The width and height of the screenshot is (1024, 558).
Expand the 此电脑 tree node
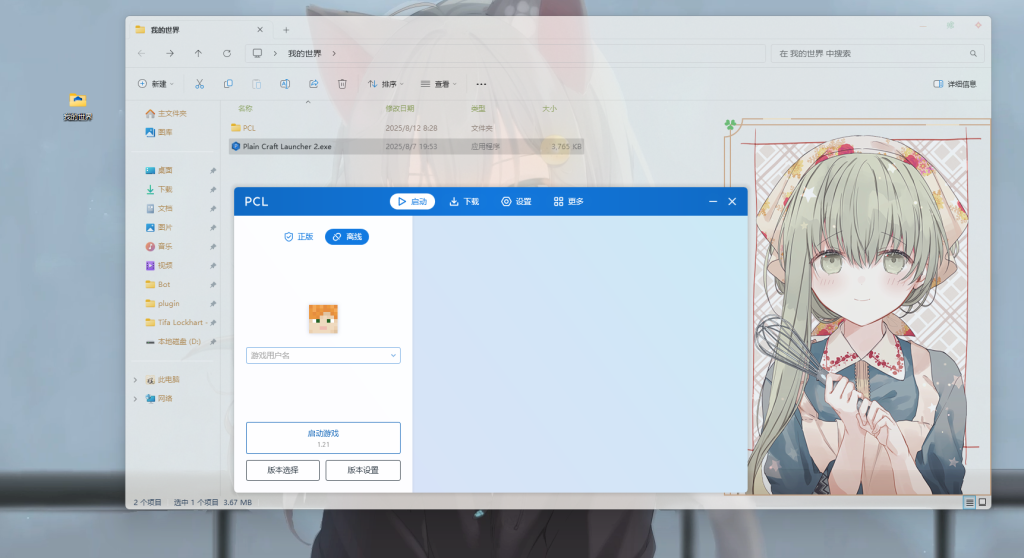[136, 380]
